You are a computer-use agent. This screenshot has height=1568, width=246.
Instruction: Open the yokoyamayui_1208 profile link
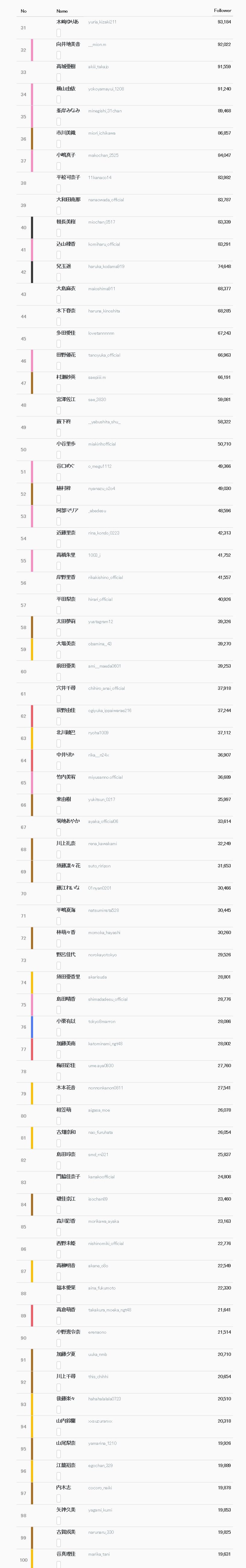[106, 89]
